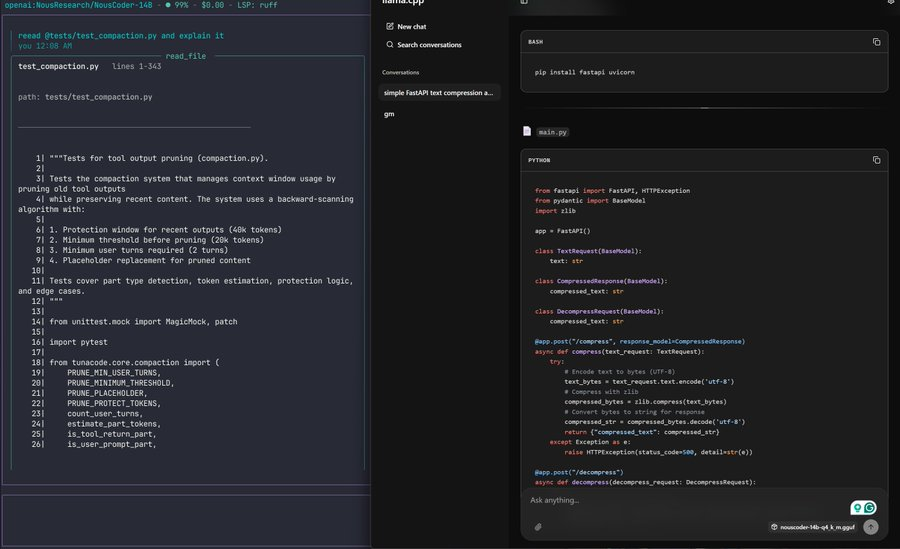Image resolution: width=900 pixels, height=549 pixels.
Task: Click 'path: tests/test_compaction.py' line in terminal
Action: (85, 97)
